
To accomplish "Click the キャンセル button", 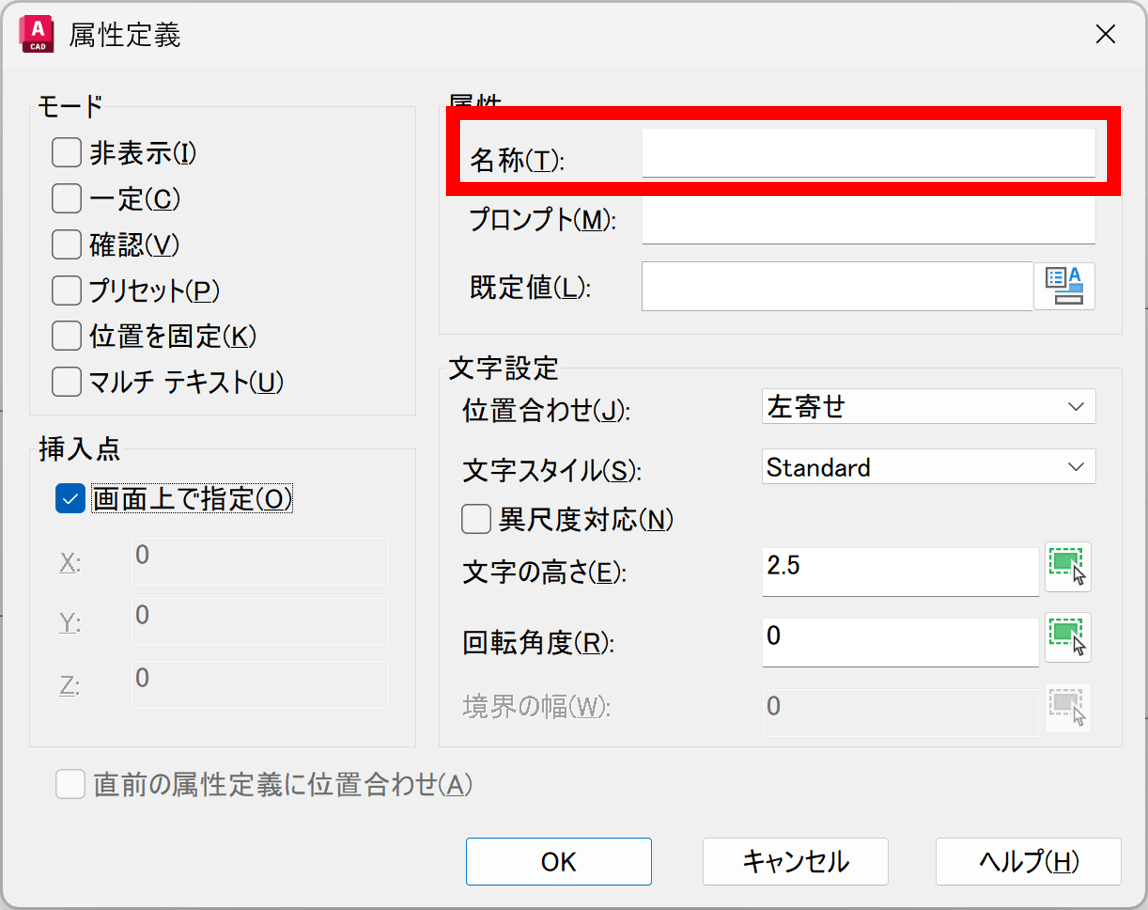I will click(x=795, y=861).
